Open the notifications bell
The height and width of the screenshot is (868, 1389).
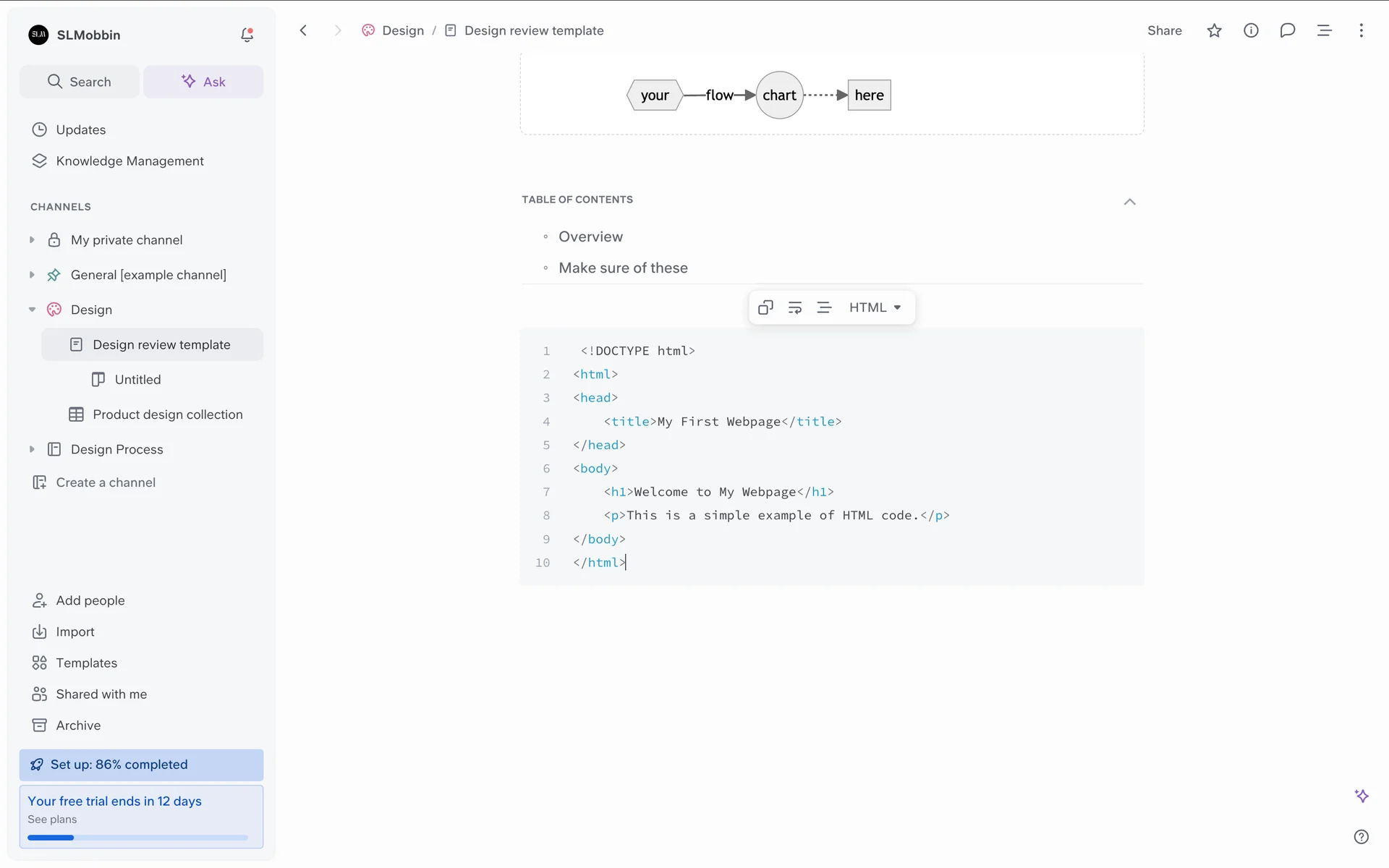pos(247,35)
